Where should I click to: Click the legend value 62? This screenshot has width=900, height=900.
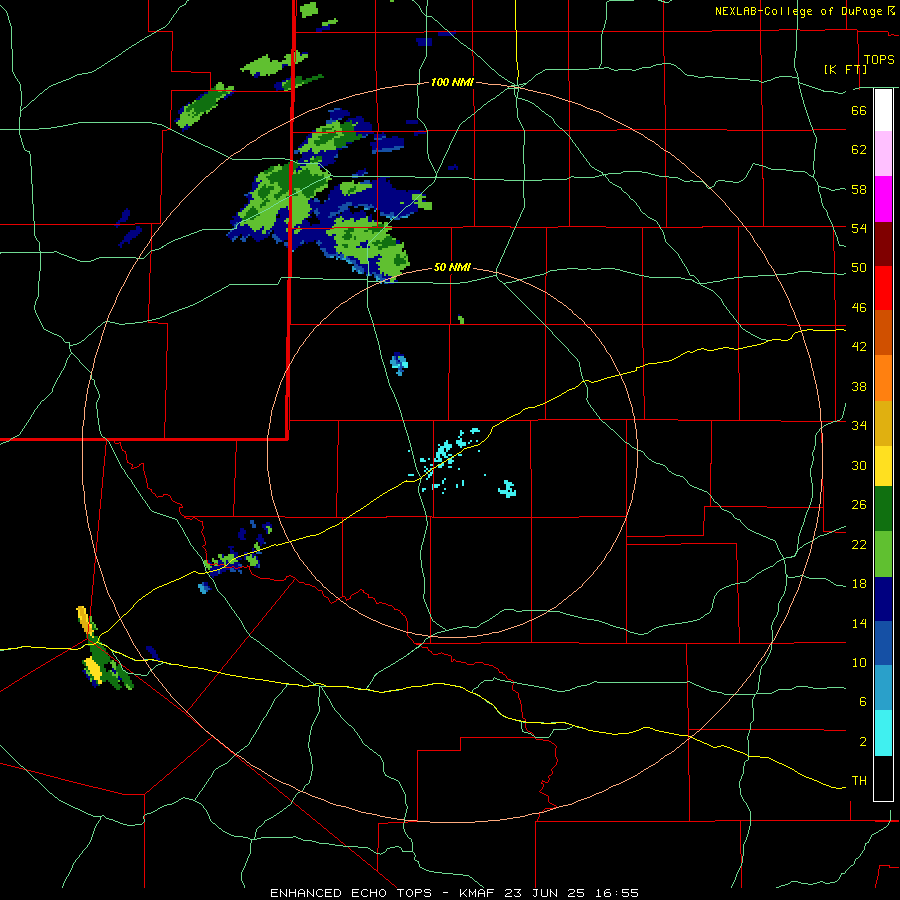coord(859,150)
